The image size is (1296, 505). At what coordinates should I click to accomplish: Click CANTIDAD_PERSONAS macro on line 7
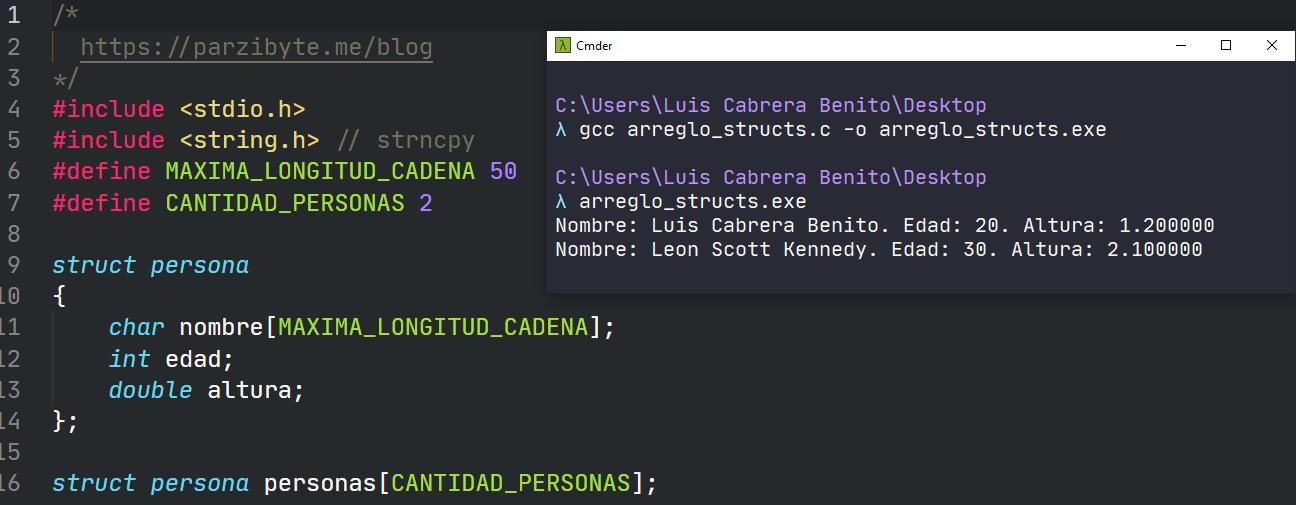coord(285,204)
